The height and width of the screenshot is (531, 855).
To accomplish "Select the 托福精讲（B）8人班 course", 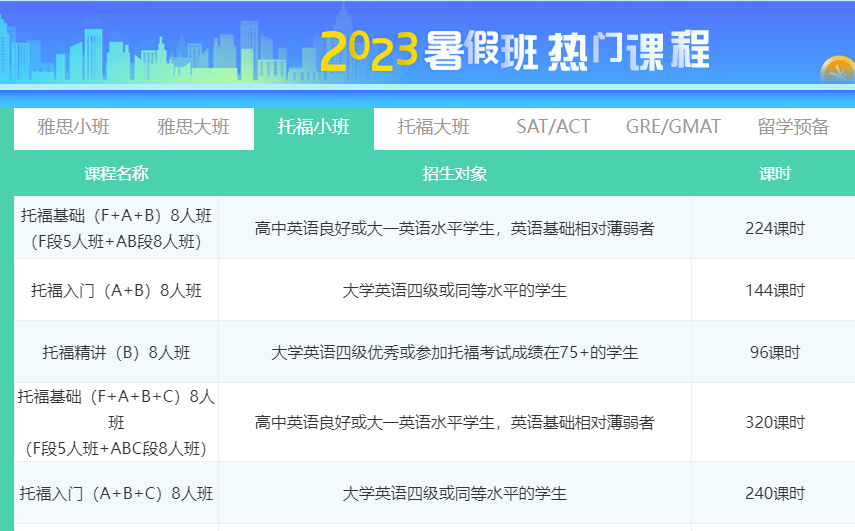I will (116, 353).
